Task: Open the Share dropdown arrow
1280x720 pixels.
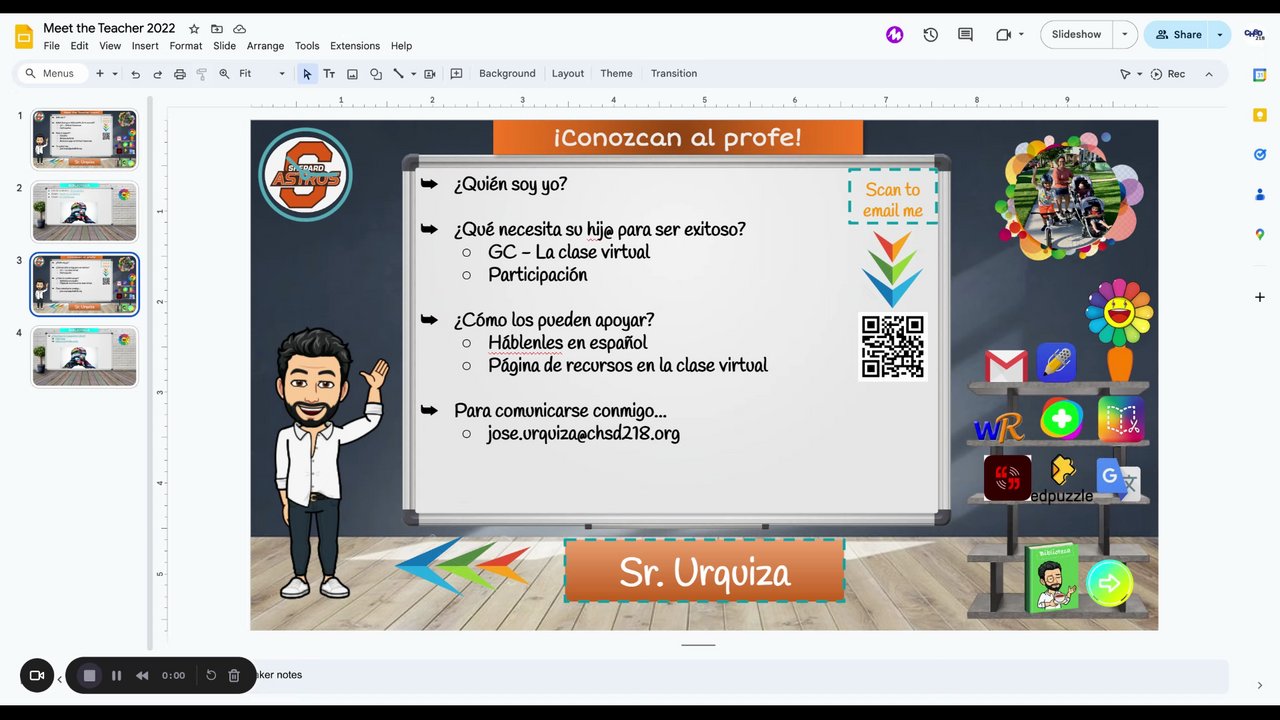Action: (1219, 34)
